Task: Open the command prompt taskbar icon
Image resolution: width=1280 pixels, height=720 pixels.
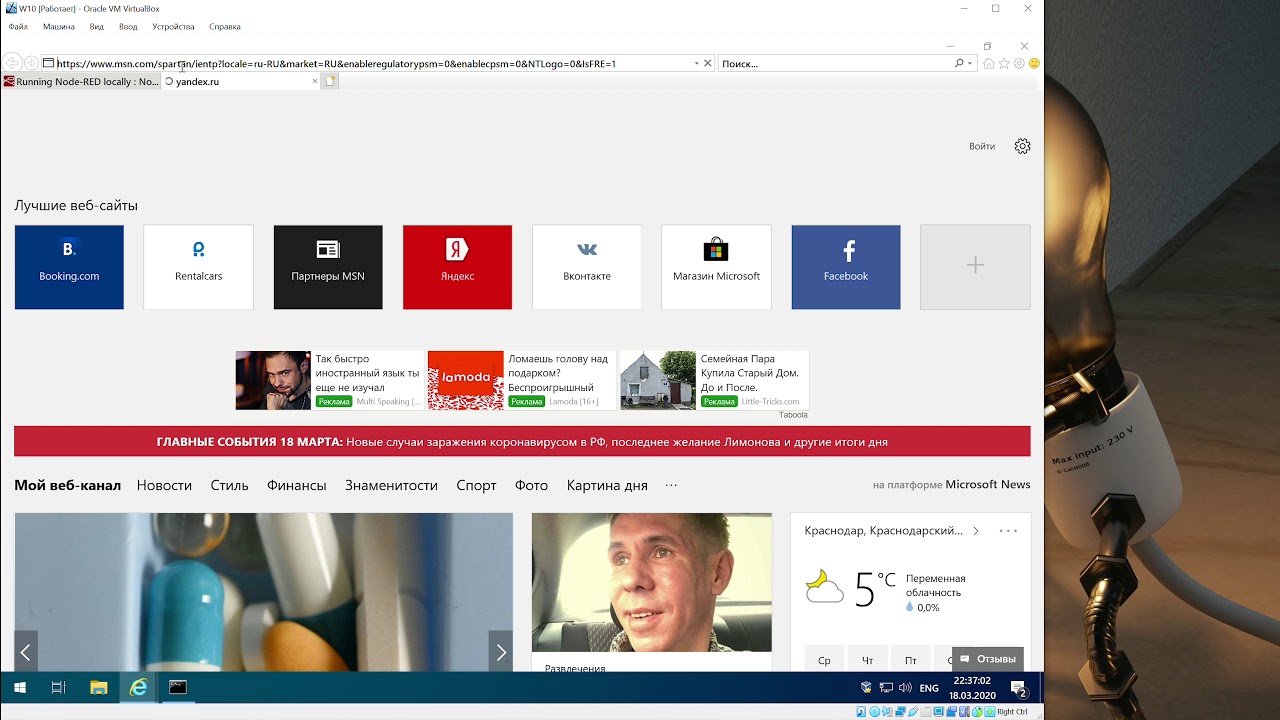Action: click(177, 687)
